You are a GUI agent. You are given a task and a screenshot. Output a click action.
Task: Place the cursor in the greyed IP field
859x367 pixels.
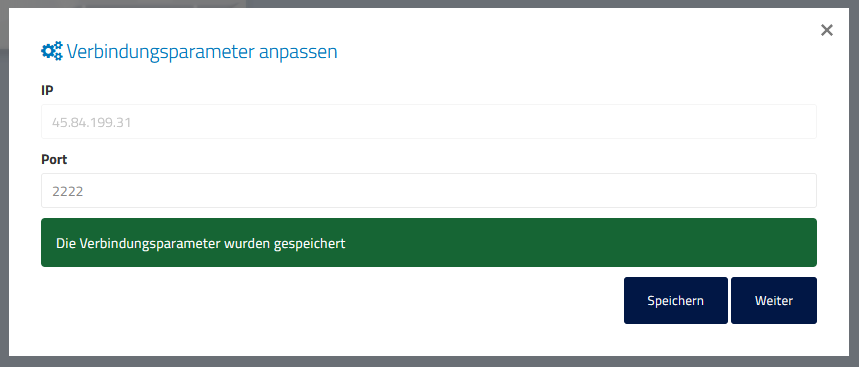pos(429,122)
